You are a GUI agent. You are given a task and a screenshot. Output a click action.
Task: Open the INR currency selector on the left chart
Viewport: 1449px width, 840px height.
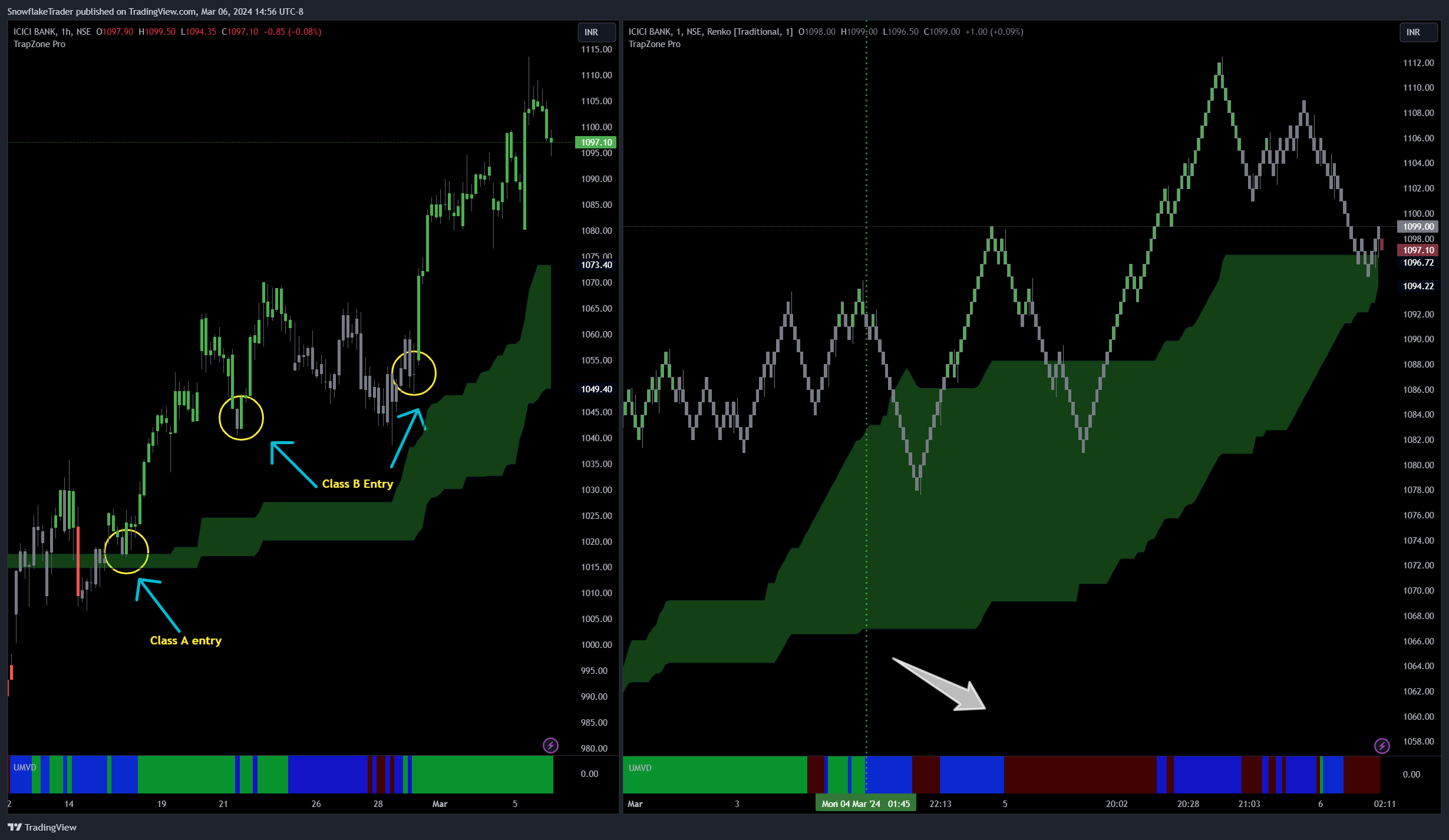pos(596,32)
